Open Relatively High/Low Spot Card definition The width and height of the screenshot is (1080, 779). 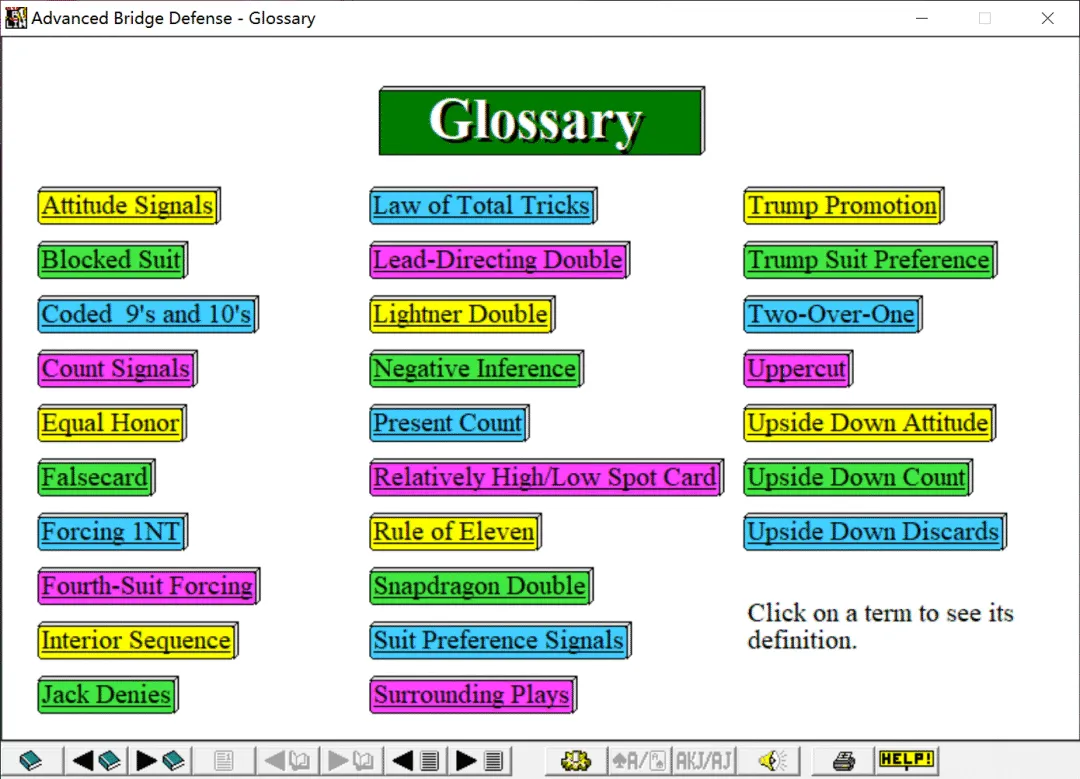coord(546,477)
